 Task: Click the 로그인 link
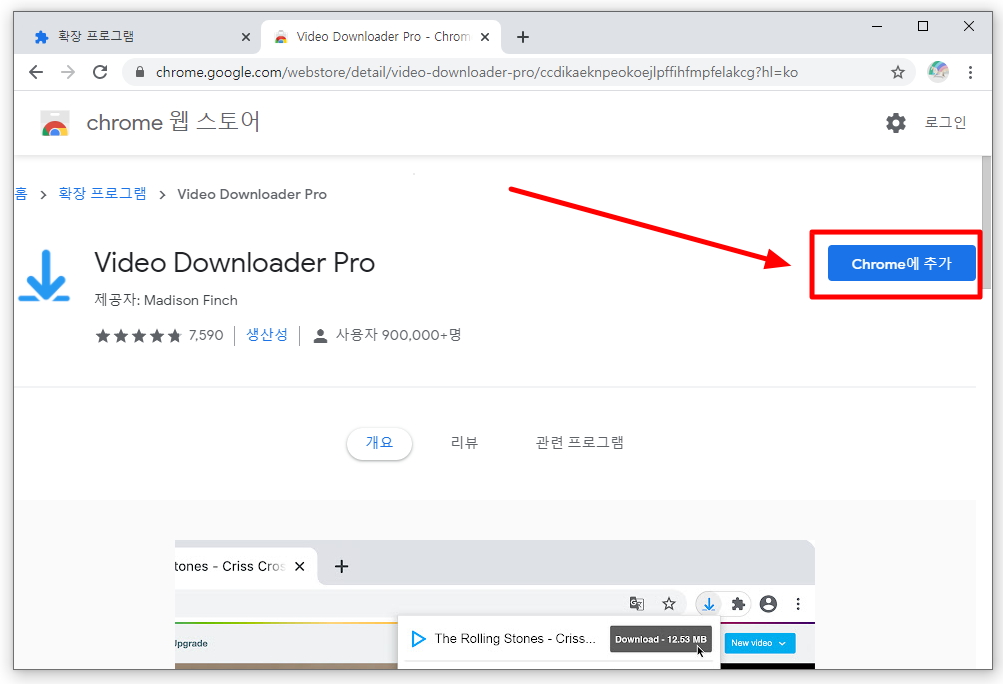click(945, 122)
